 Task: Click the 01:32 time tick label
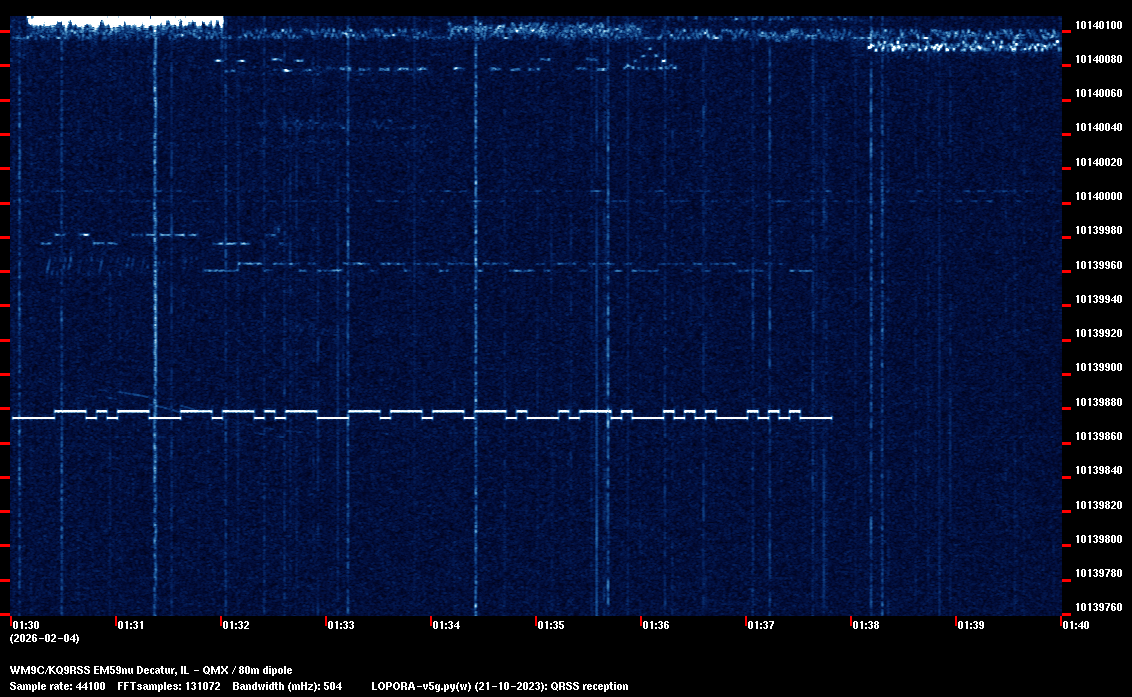[x=236, y=625]
